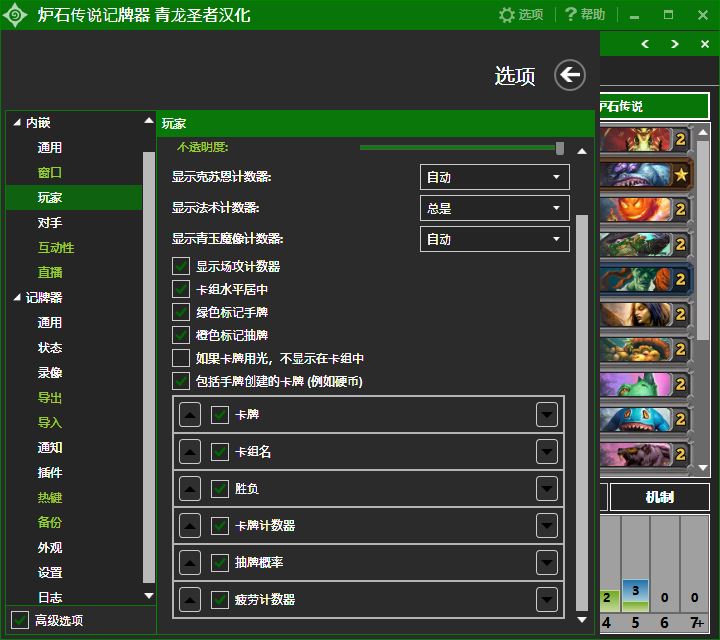Open 显示克苏恩计数器 dropdown
The height and width of the screenshot is (640, 720).
495,177
